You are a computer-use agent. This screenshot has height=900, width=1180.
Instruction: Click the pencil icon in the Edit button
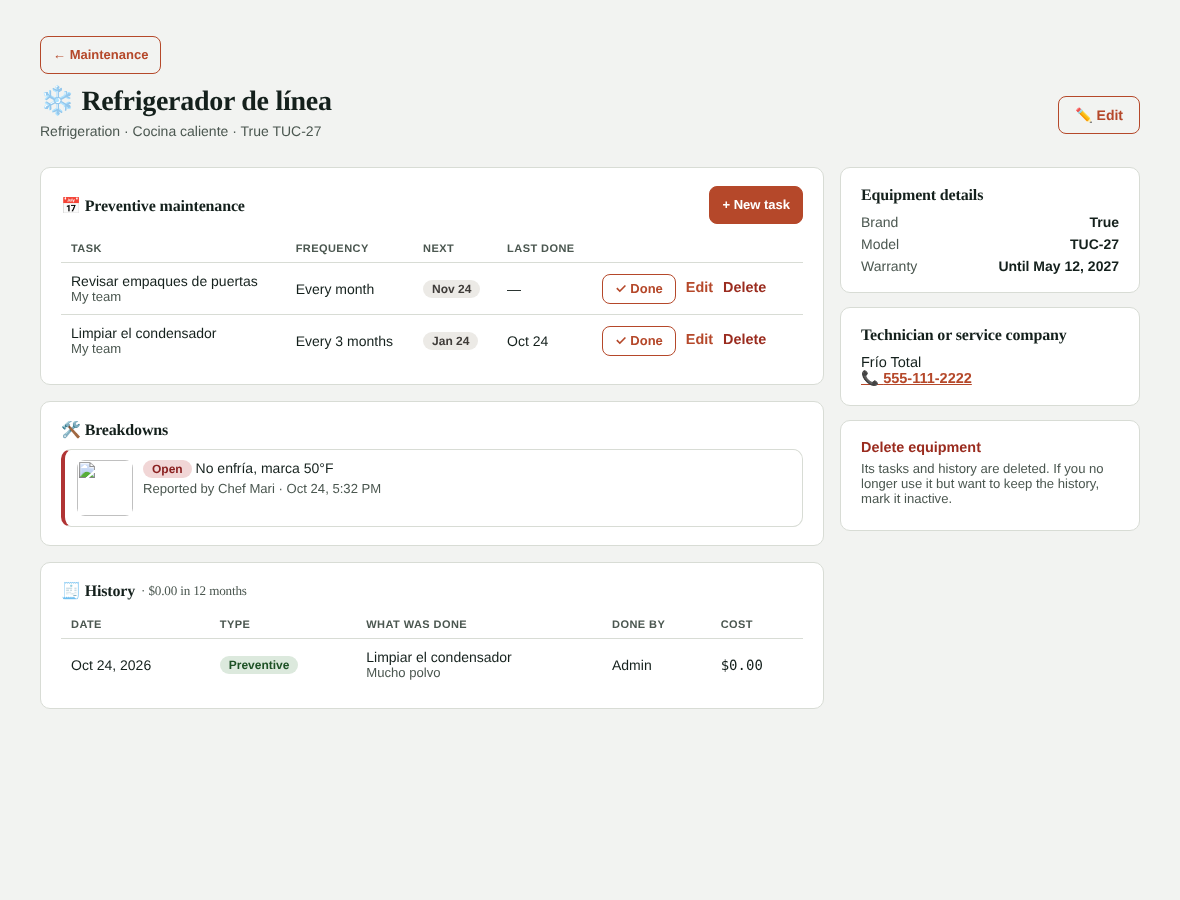pos(1084,115)
